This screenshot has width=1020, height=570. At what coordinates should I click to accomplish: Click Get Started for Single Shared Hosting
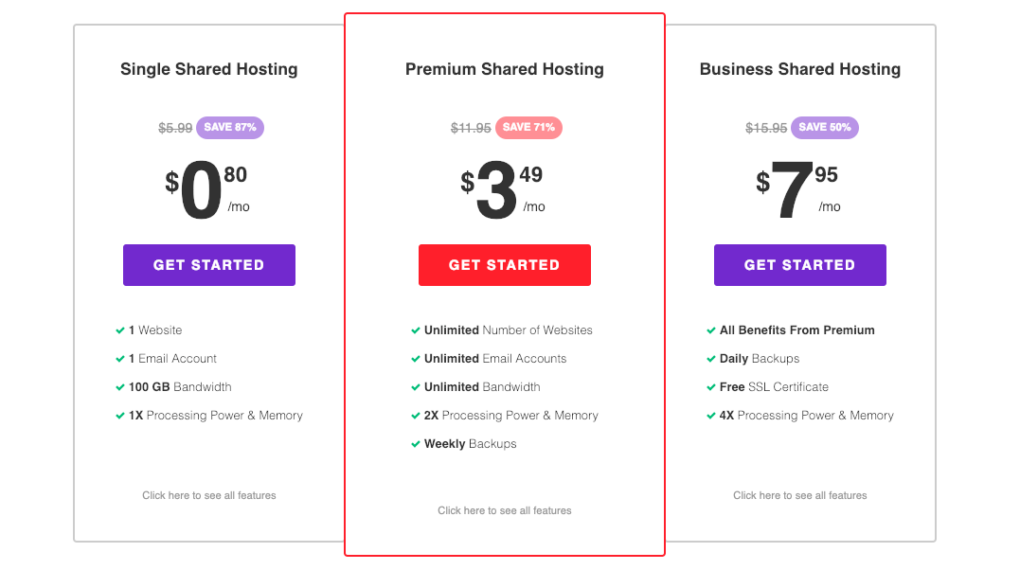[x=209, y=265]
